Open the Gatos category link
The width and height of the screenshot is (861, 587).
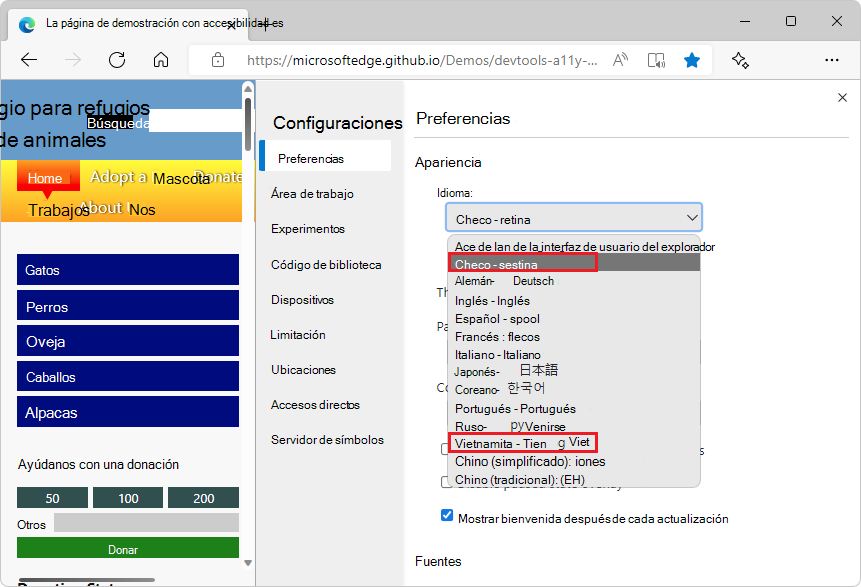pos(127,269)
